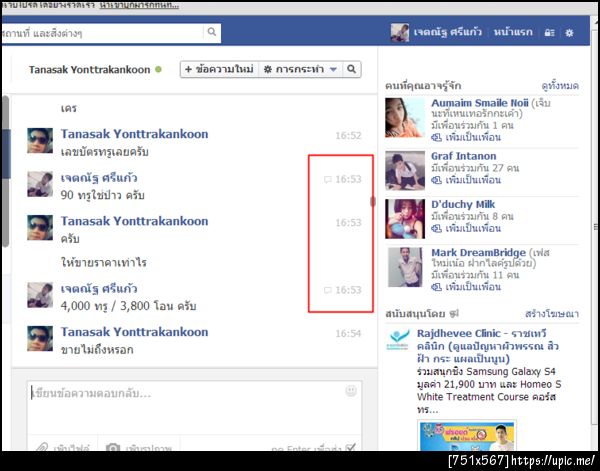Click the conversation title Tanasak Yonttrakankoon
This screenshot has height=471, width=600.
(x=90, y=70)
